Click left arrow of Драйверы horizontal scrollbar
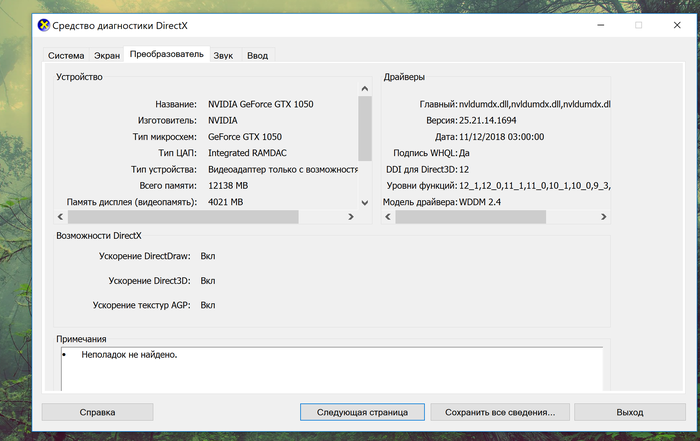 (389, 216)
